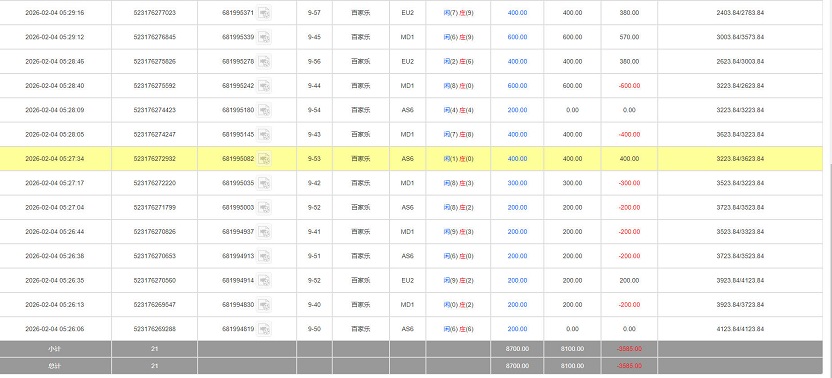Select the timestamp 2026-02-04 05:28:45
This screenshot has width=832, height=378.
[55, 61]
